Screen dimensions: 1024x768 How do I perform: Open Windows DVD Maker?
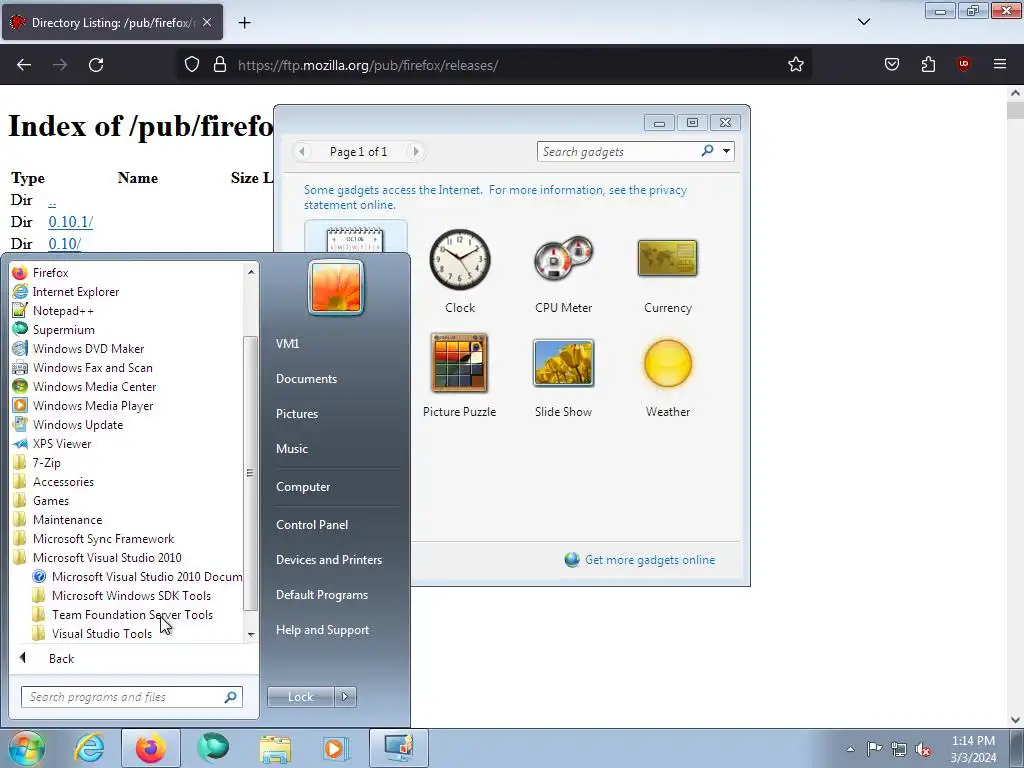pos(88,348)
